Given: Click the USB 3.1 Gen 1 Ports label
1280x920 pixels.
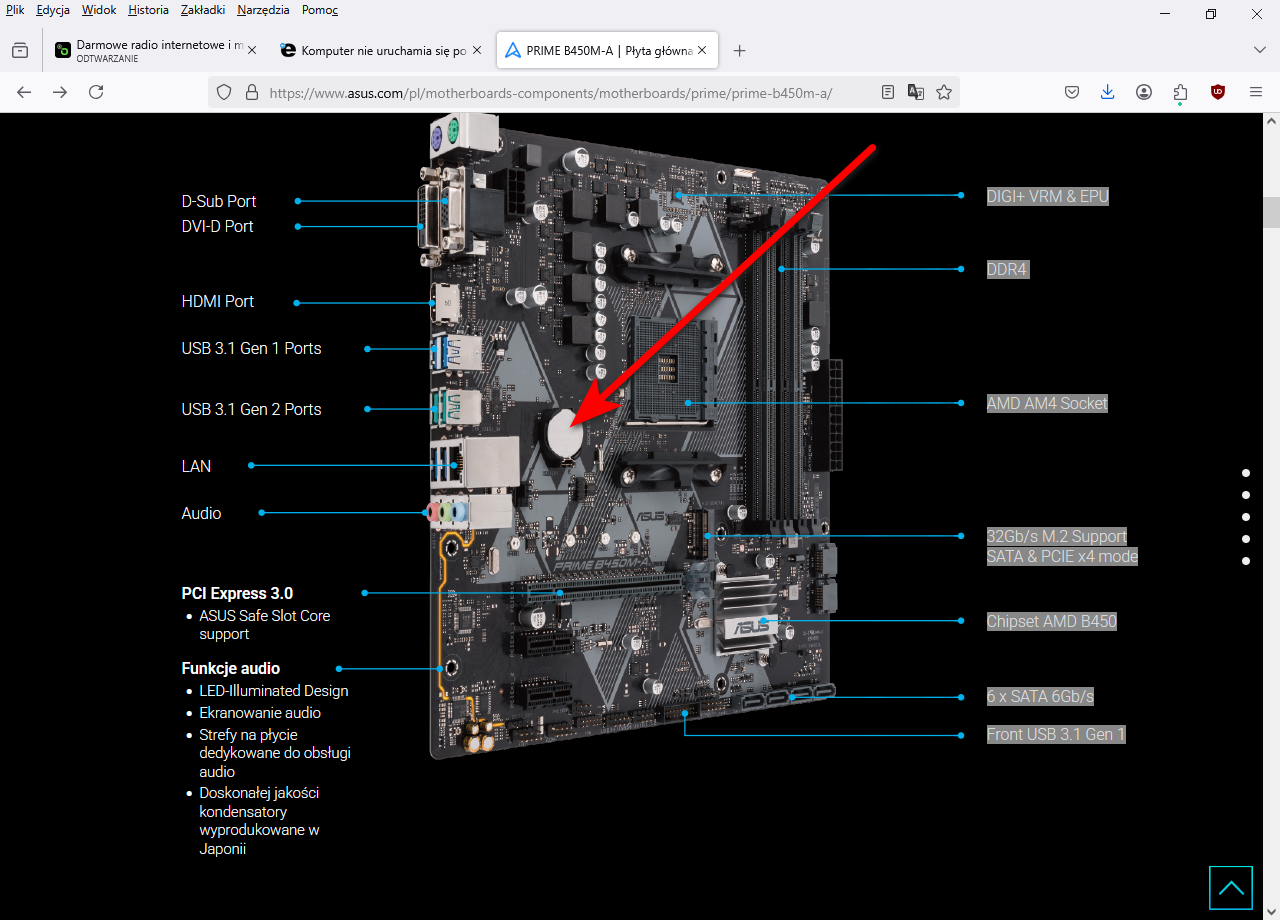Looking at the screenshot, I should [x=251, y=348].
